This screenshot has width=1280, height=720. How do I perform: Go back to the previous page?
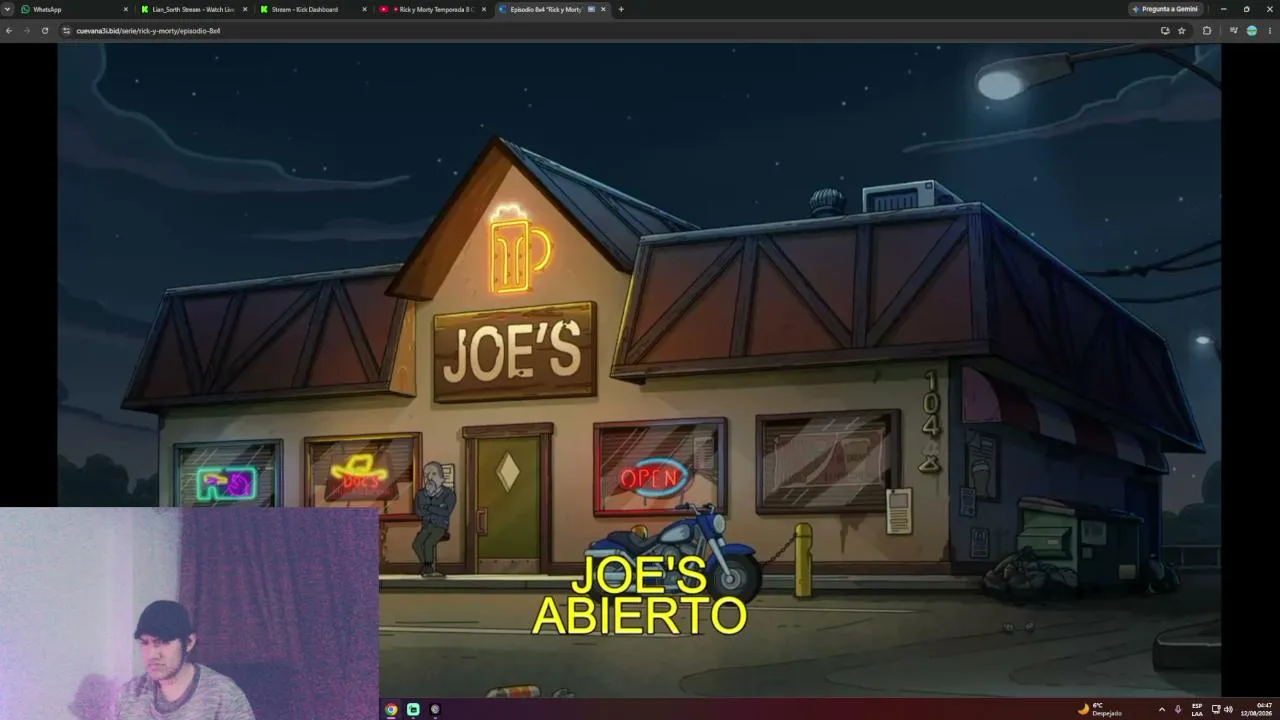coord(9,31)
